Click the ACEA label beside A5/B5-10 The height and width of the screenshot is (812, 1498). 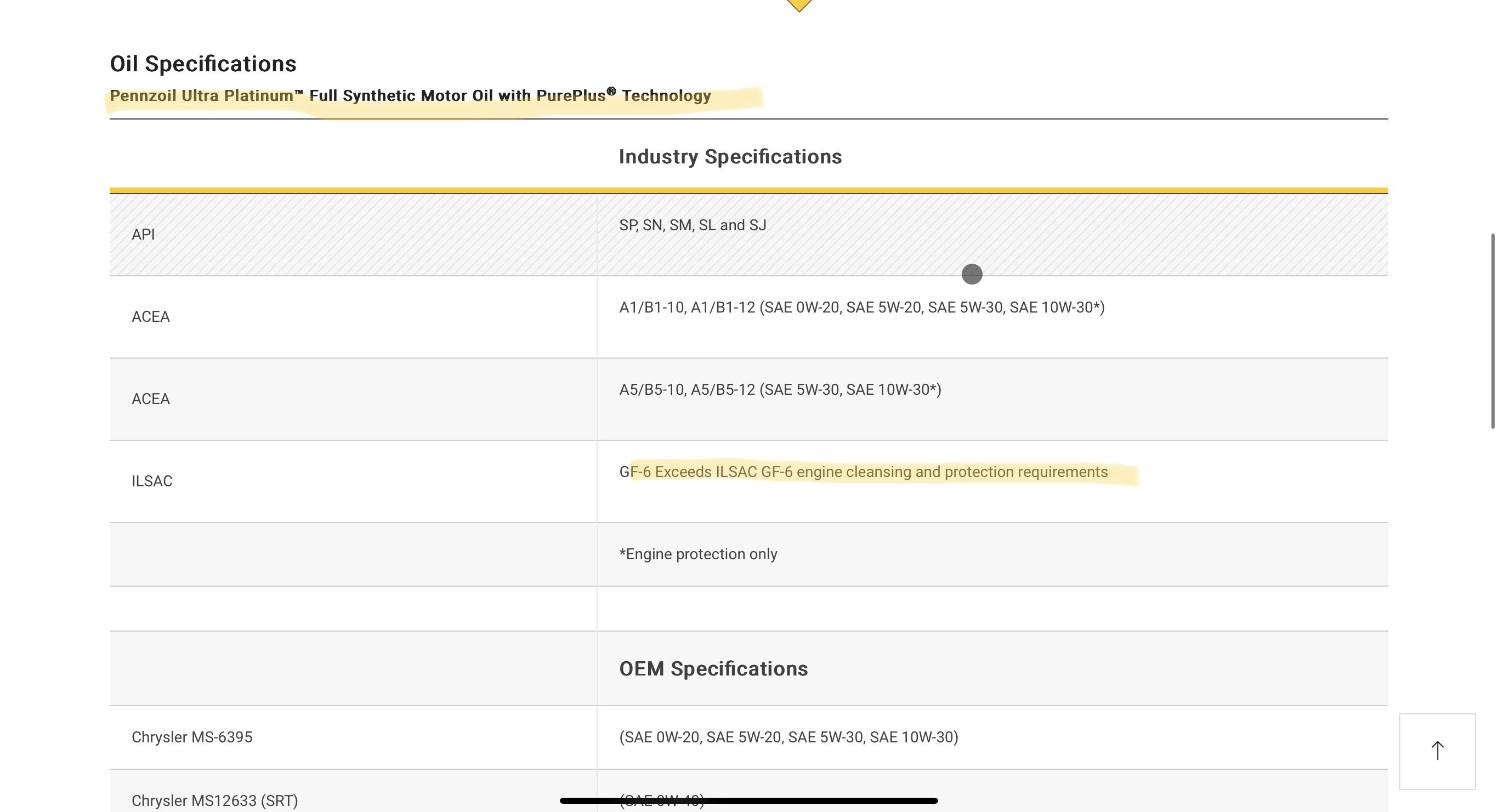(x=151, y=399)
